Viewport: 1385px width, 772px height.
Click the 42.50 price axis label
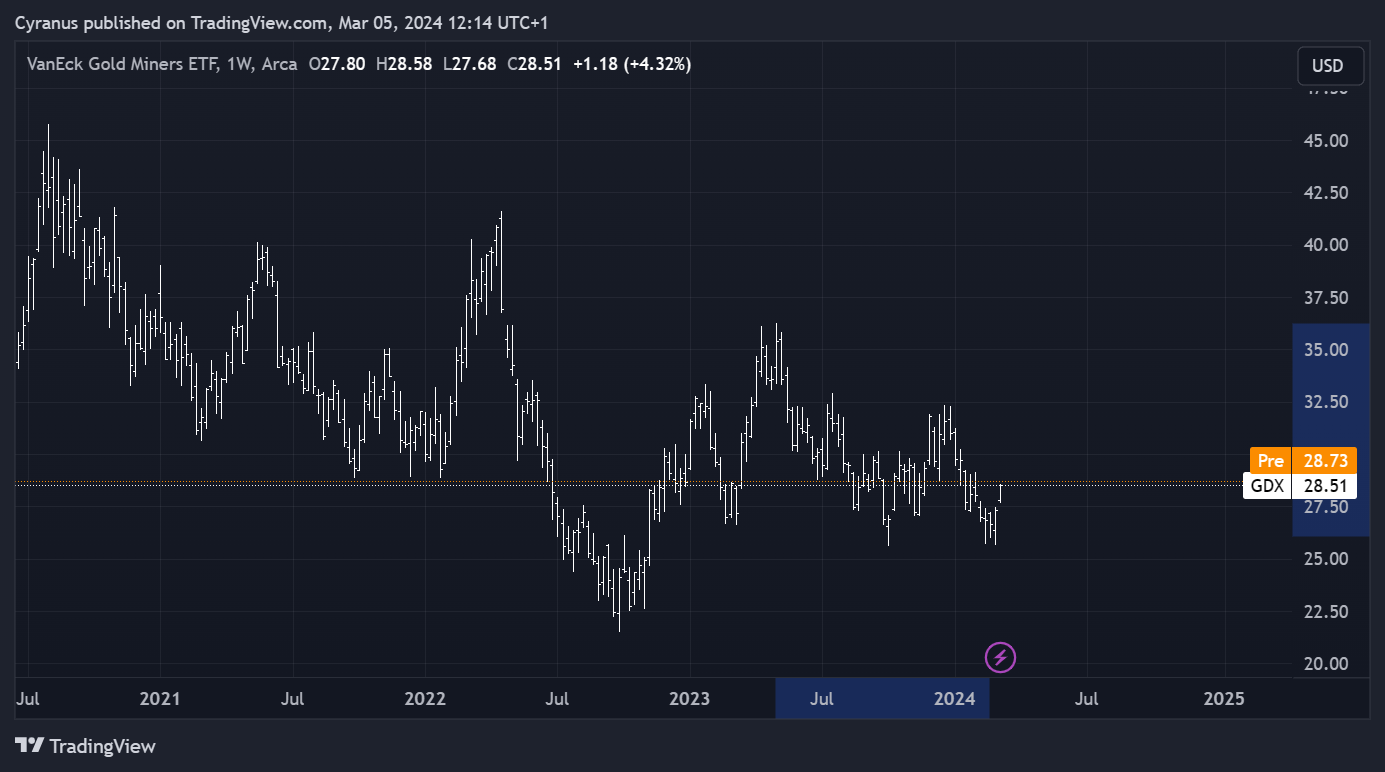1328,192
